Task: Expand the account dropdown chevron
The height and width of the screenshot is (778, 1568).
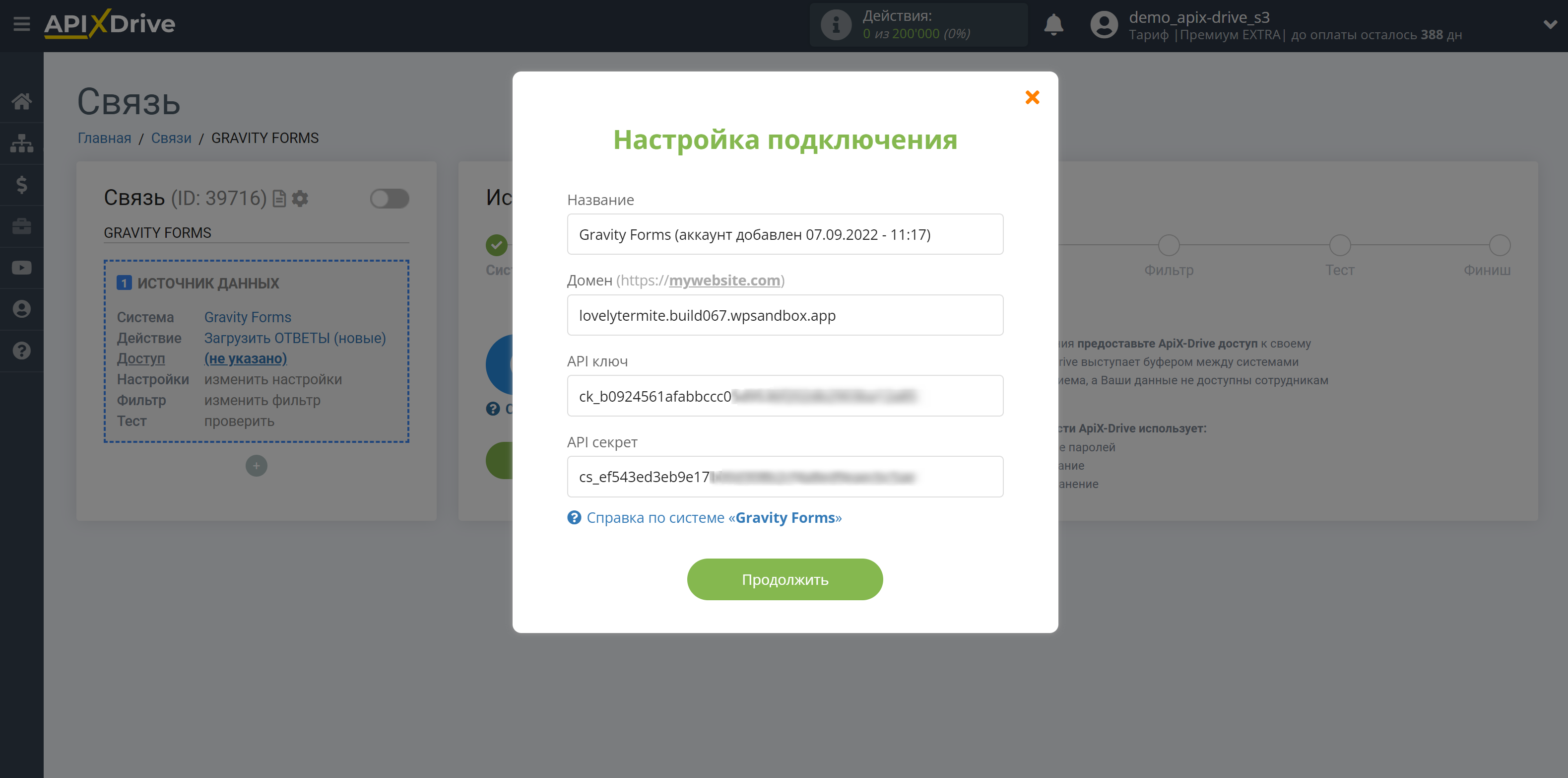Action: pyautogui.click(x=1550, y=24)
